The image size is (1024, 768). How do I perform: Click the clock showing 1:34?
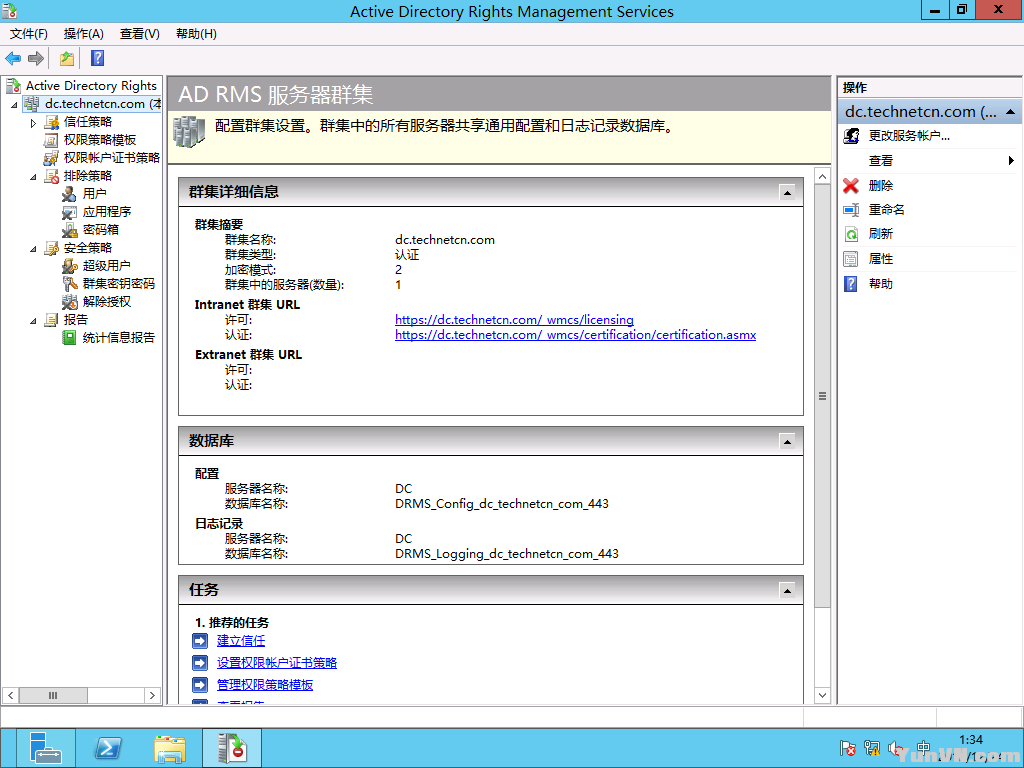pos(970,740)
